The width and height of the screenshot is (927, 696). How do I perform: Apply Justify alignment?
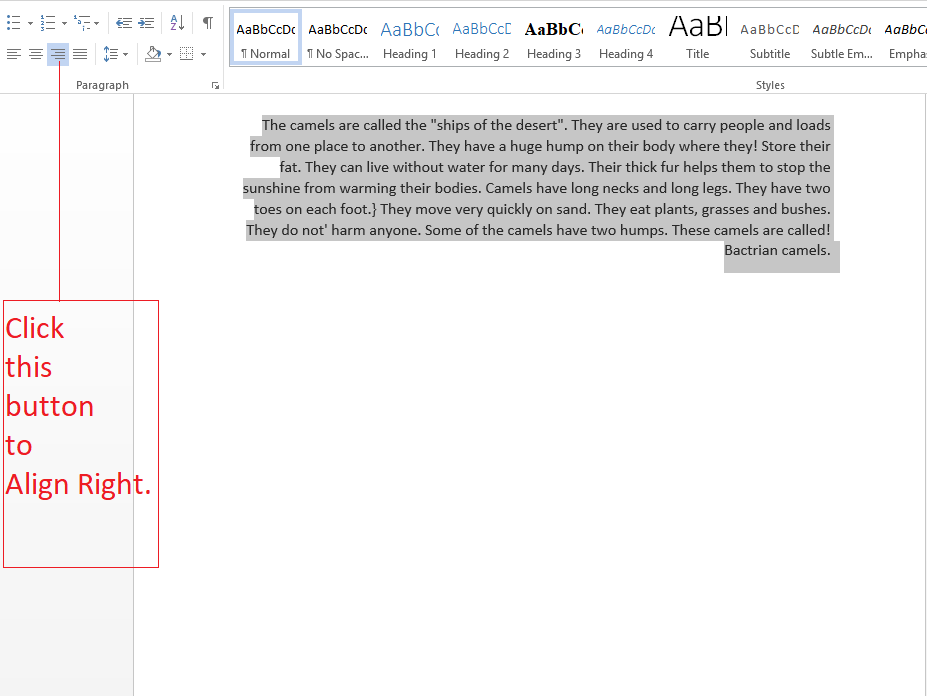click(x=80, y=54)
